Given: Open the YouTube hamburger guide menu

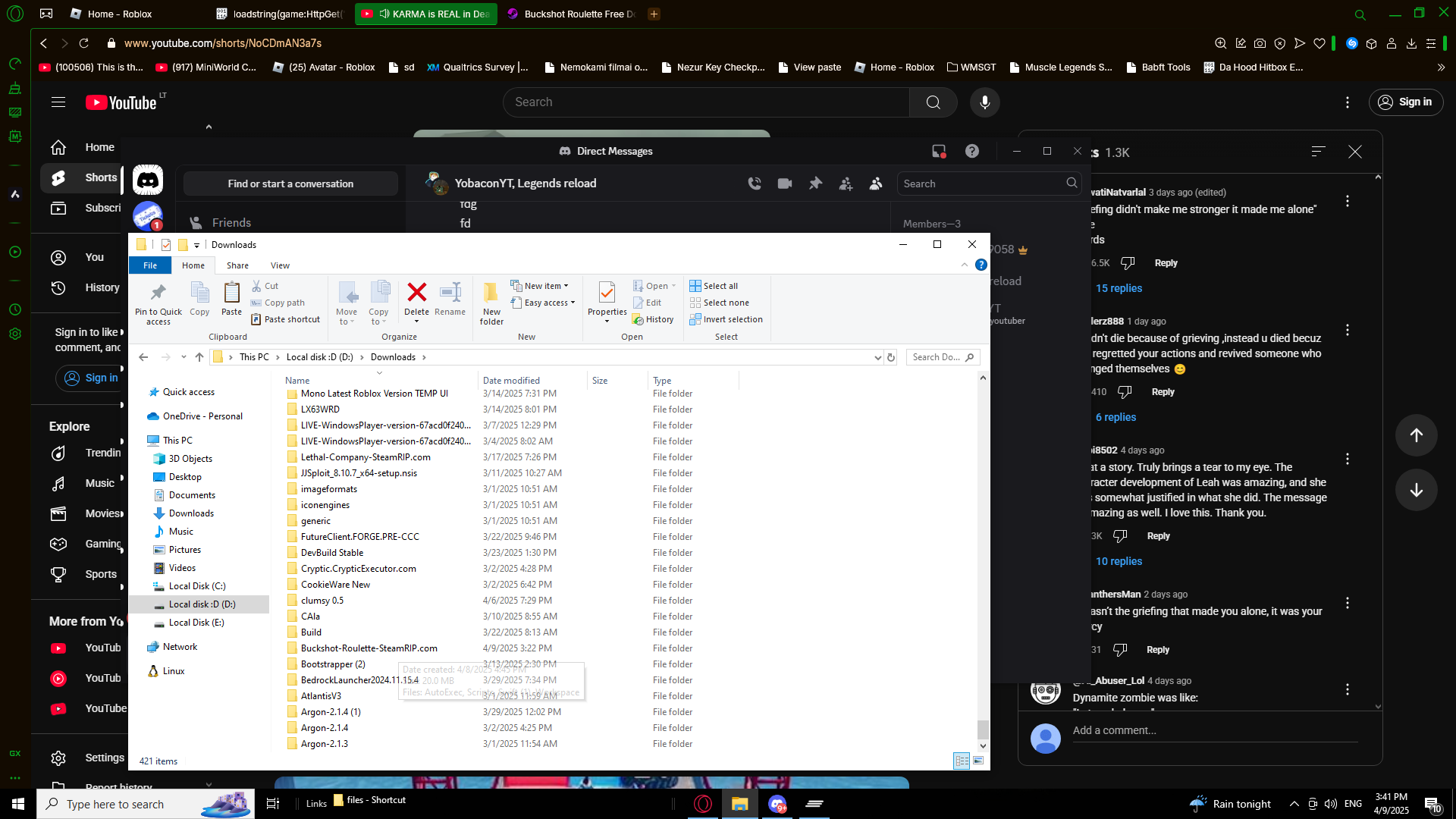Looking at the screenshot, I should [58, 102].
